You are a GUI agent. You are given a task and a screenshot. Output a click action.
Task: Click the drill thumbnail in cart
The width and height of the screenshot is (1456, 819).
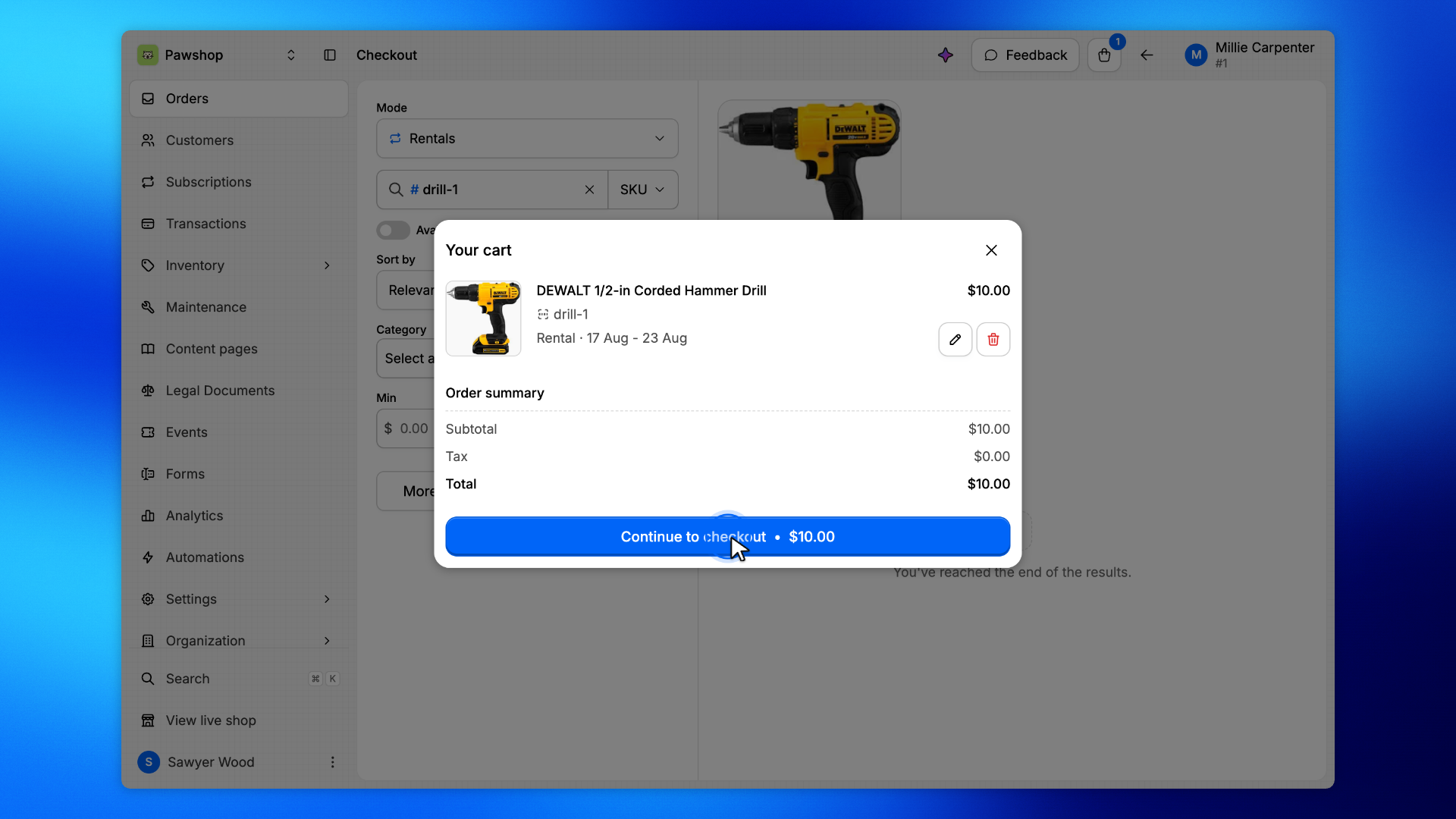pos(483,318)
